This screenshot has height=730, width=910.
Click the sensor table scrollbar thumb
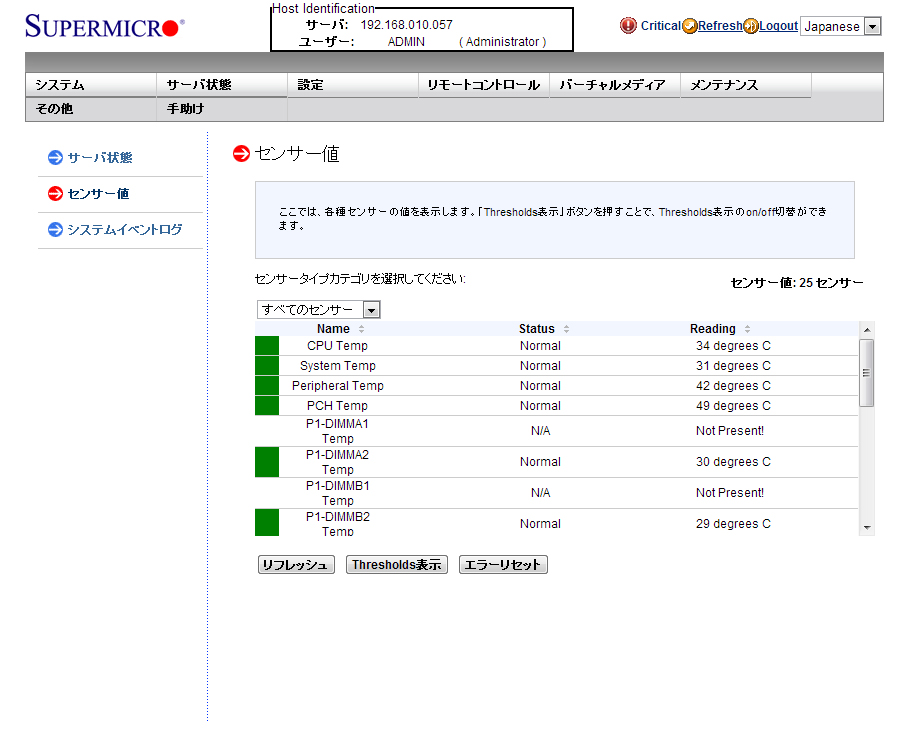pyautogui.click(x=867, y=373)
